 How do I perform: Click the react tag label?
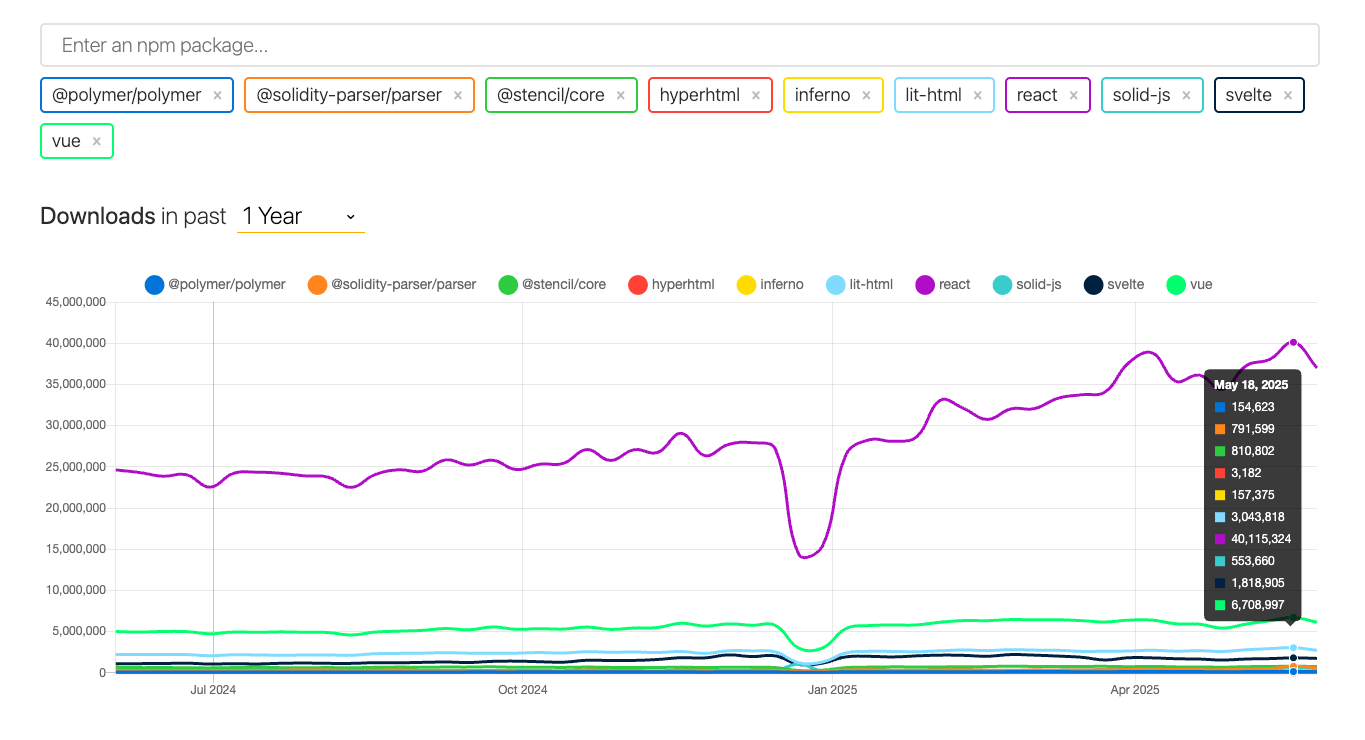1037,95
